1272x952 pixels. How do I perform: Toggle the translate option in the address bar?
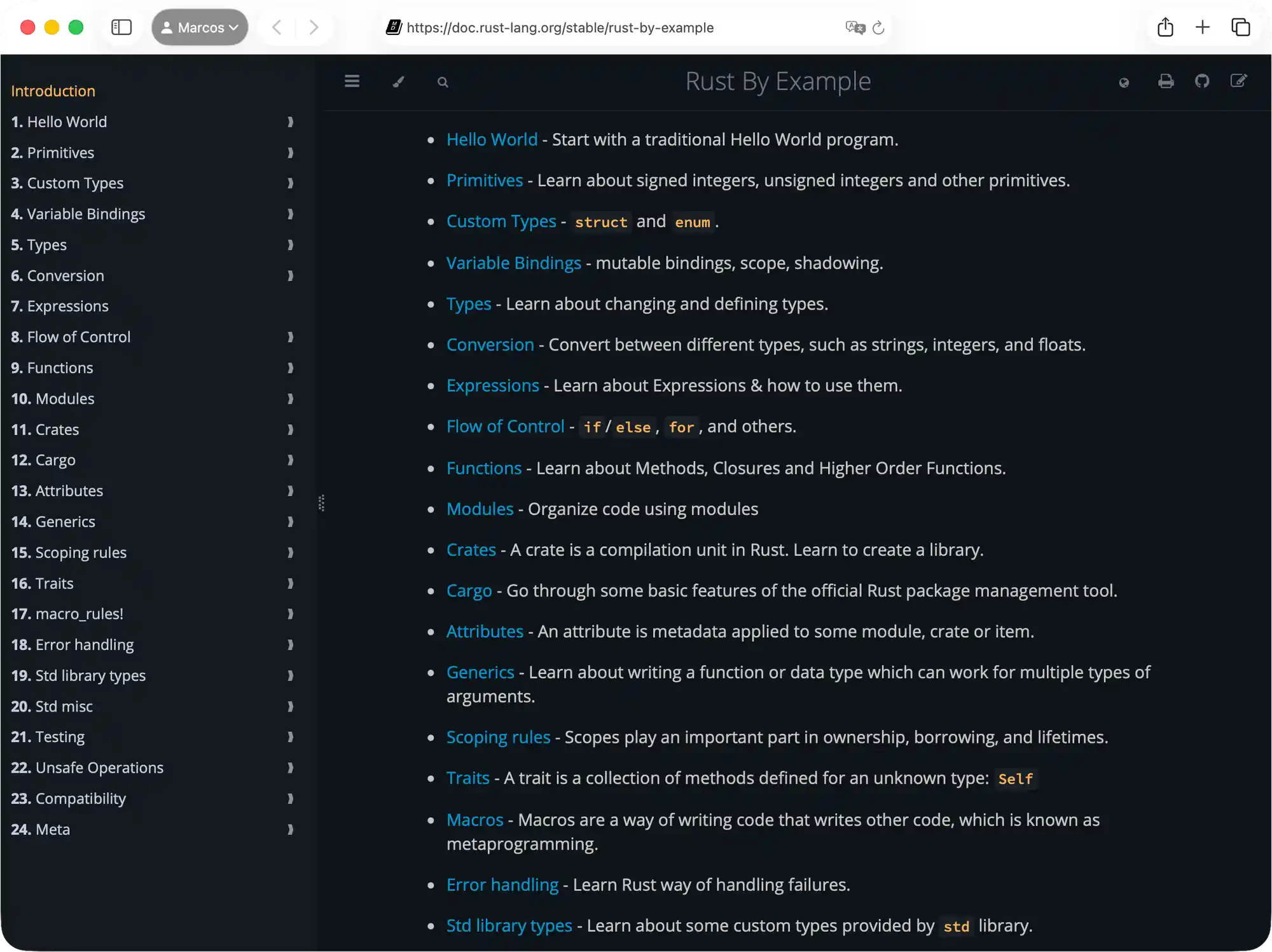pyautogui.click(x=854, y=27)
